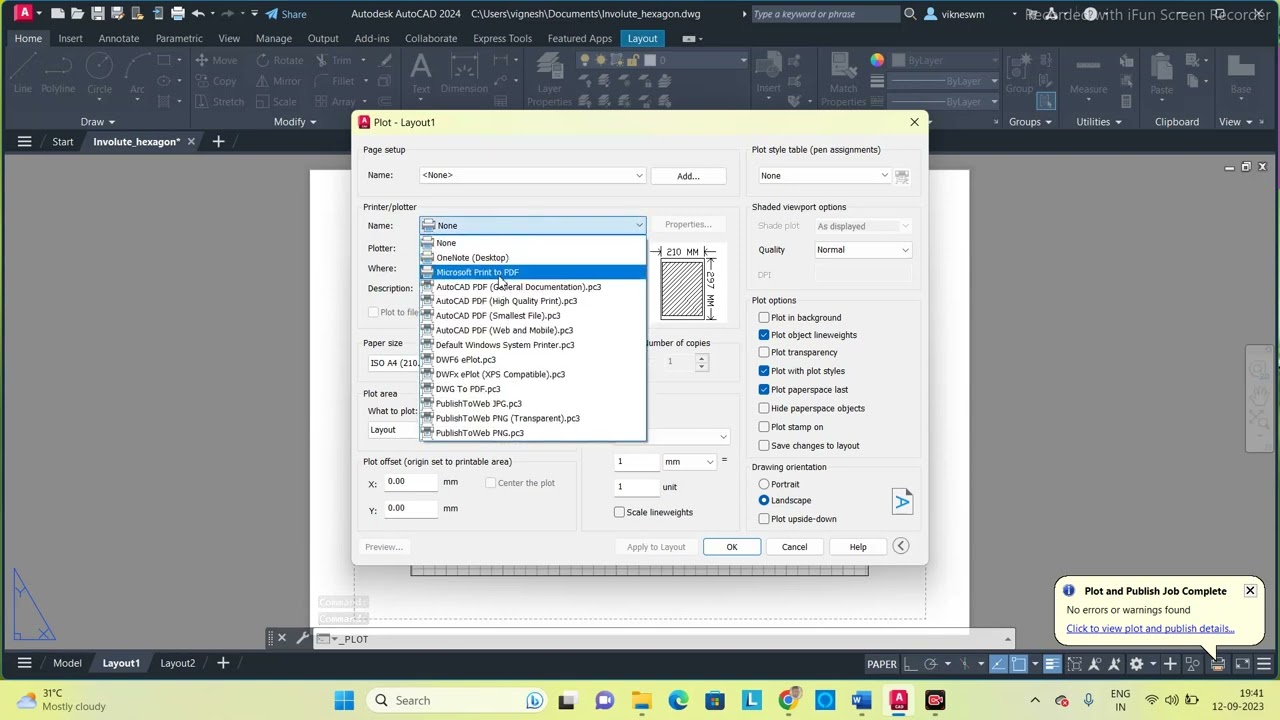The height and width of the screenshot is (720, 1280).
Task: Toggle Scale lineweights checkbox
Action: click(x=619, y=512)
